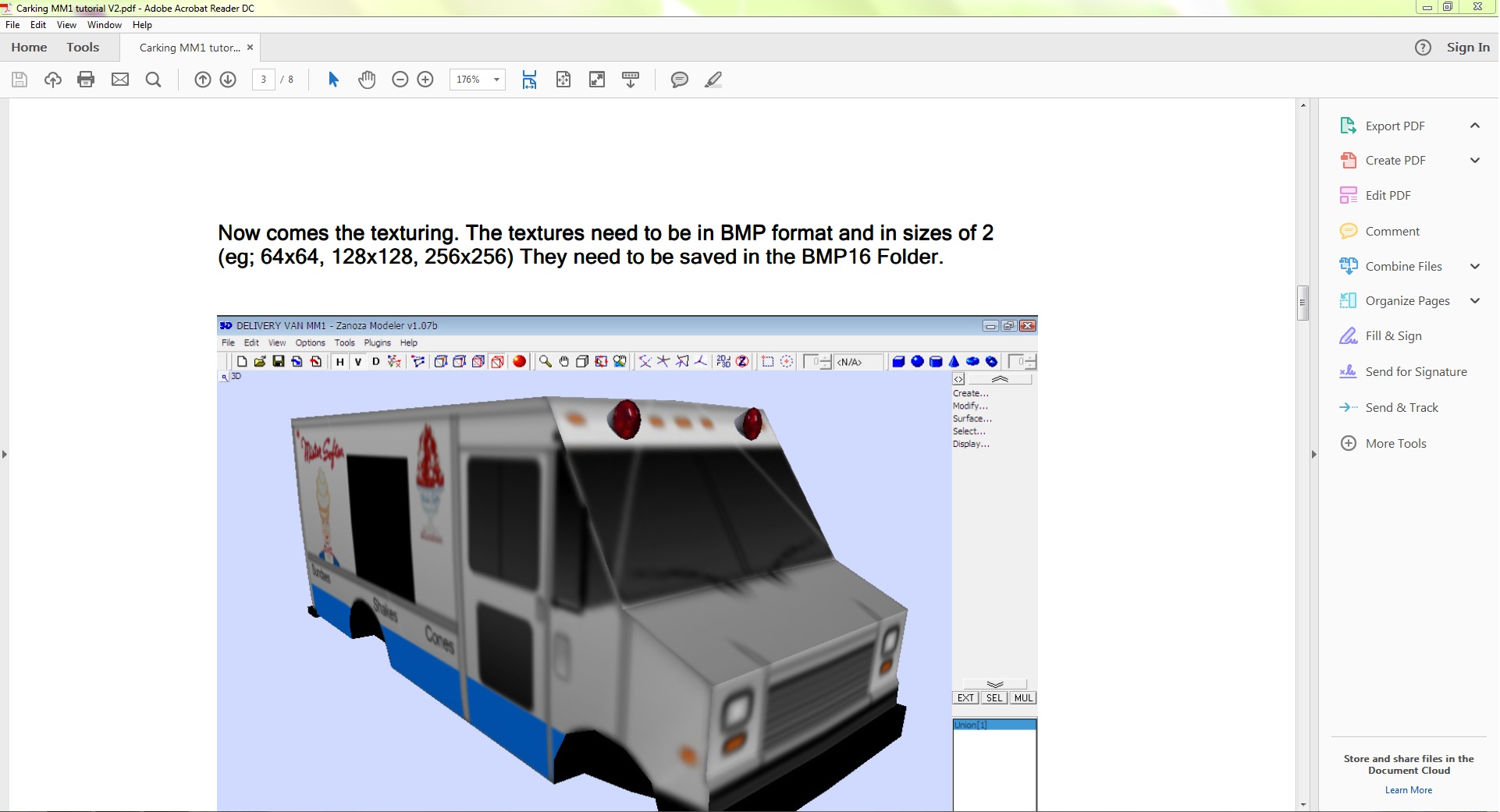Image resolution: width=1500 pixels, height=812 pixels.
Task: Collapse the Export PDF section chevron
Action: pyautogui.click(x=1475, y=126)
